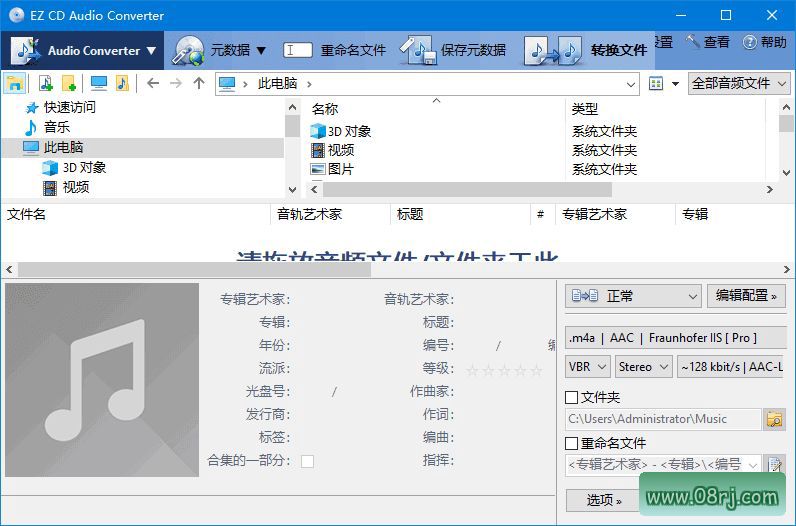Click the file browser horizontal scrollbar
The image size is (796, 526).
click(467, 189)
